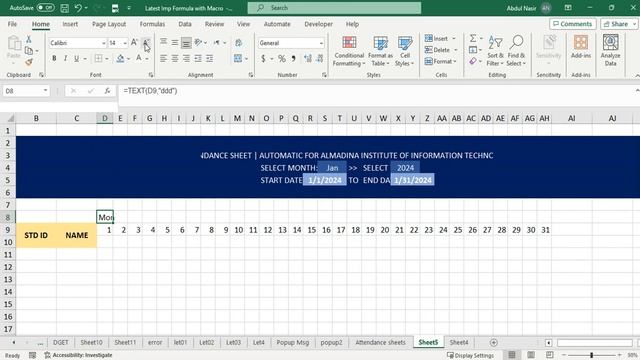
Task: Open Format as Table gallery
Action: (380, 51)
